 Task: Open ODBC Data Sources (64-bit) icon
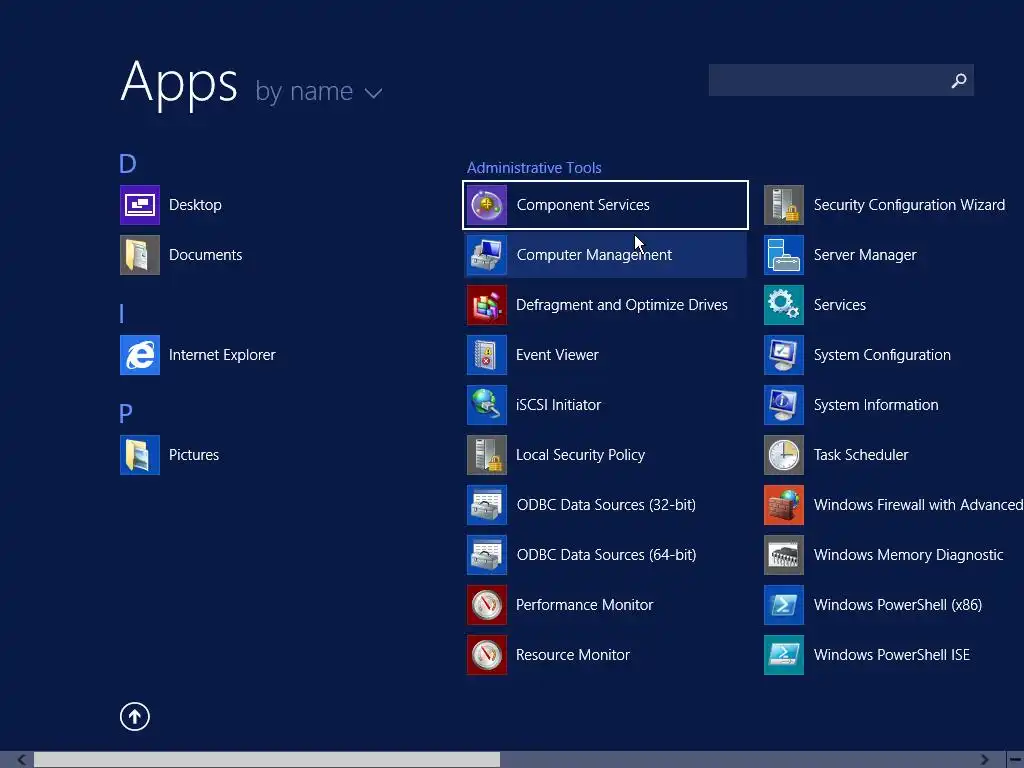(487, 555)
